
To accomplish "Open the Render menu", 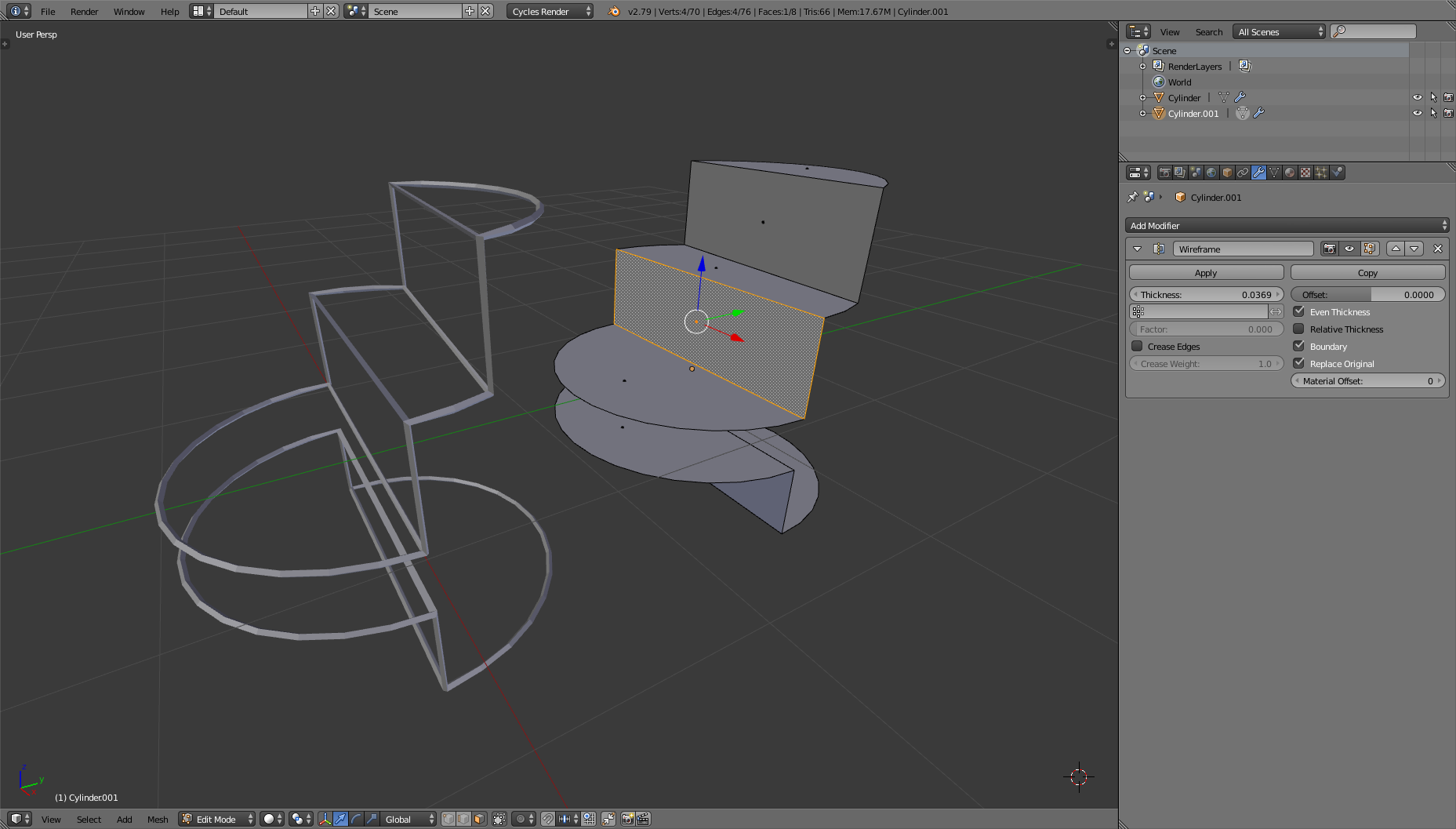I will pyautogui.click(x=84, y=11).
